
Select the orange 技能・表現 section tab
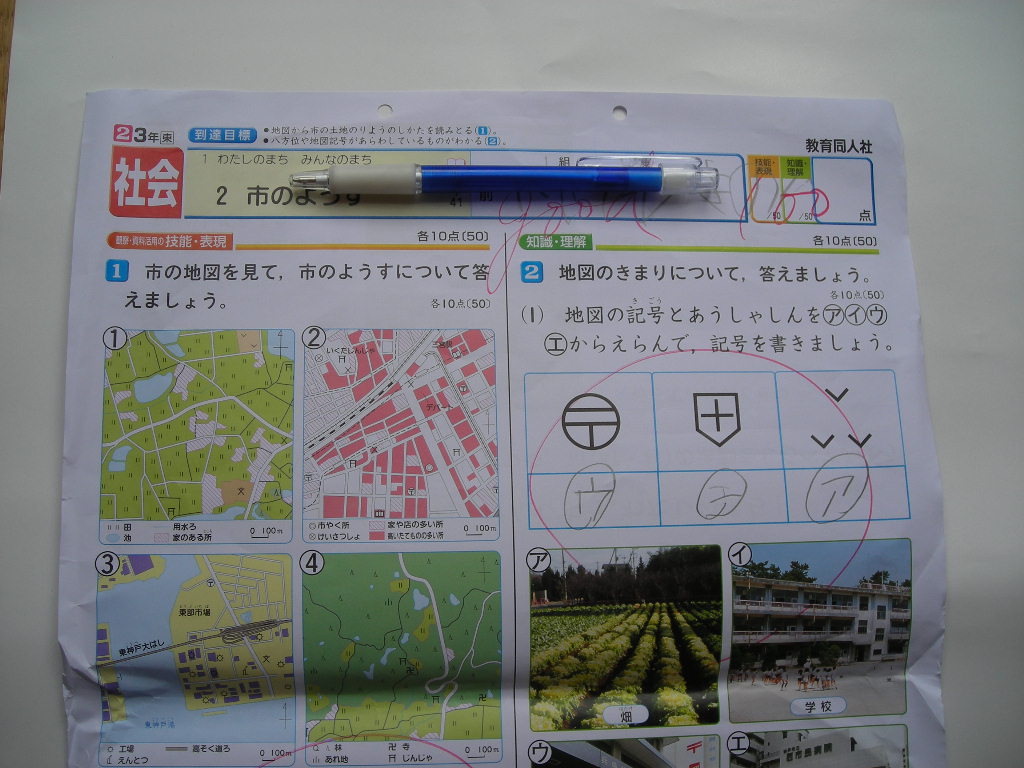pos(170,241)
